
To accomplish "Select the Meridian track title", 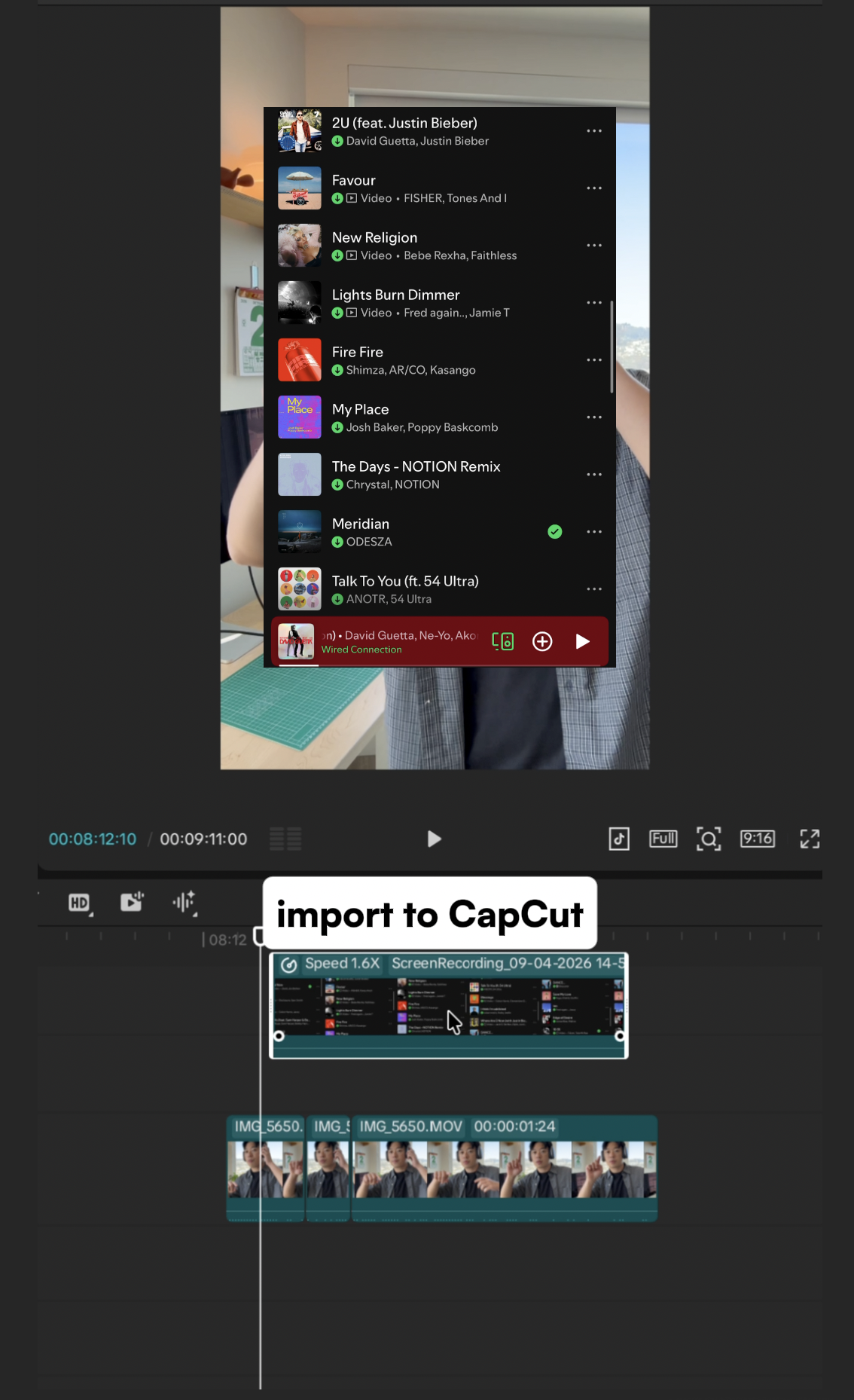I will click(361, 524).
